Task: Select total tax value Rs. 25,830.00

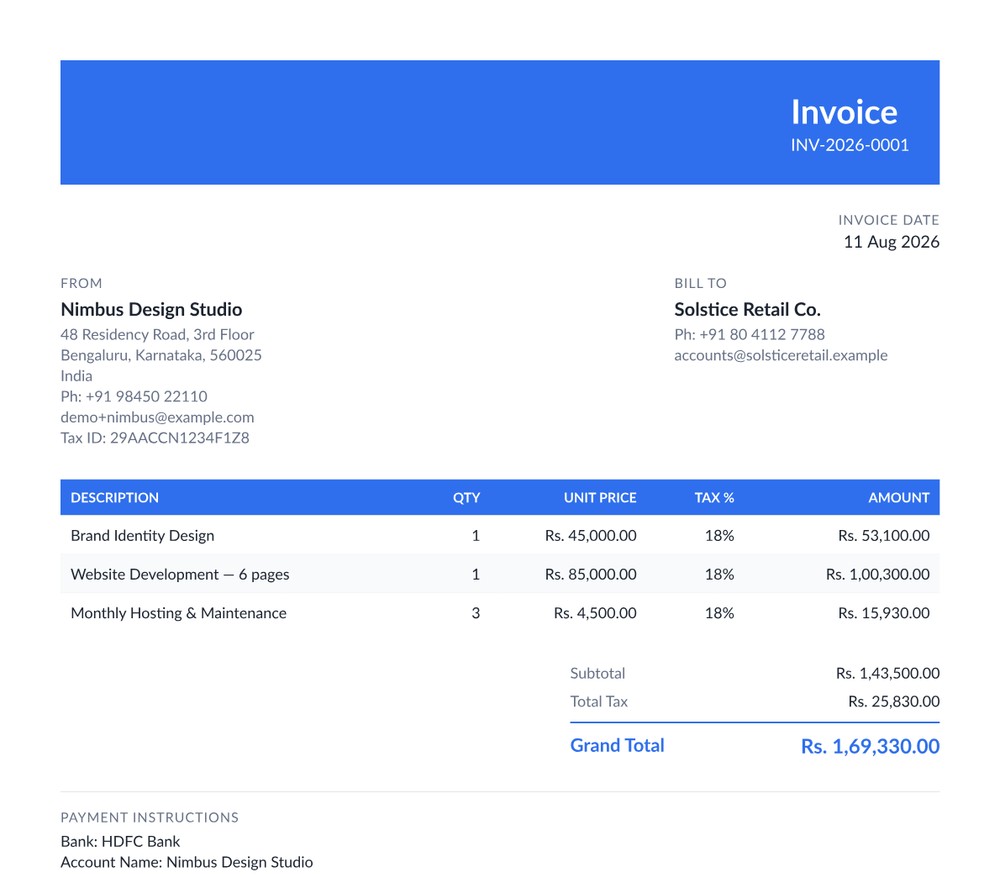Action: coord(893,701)
